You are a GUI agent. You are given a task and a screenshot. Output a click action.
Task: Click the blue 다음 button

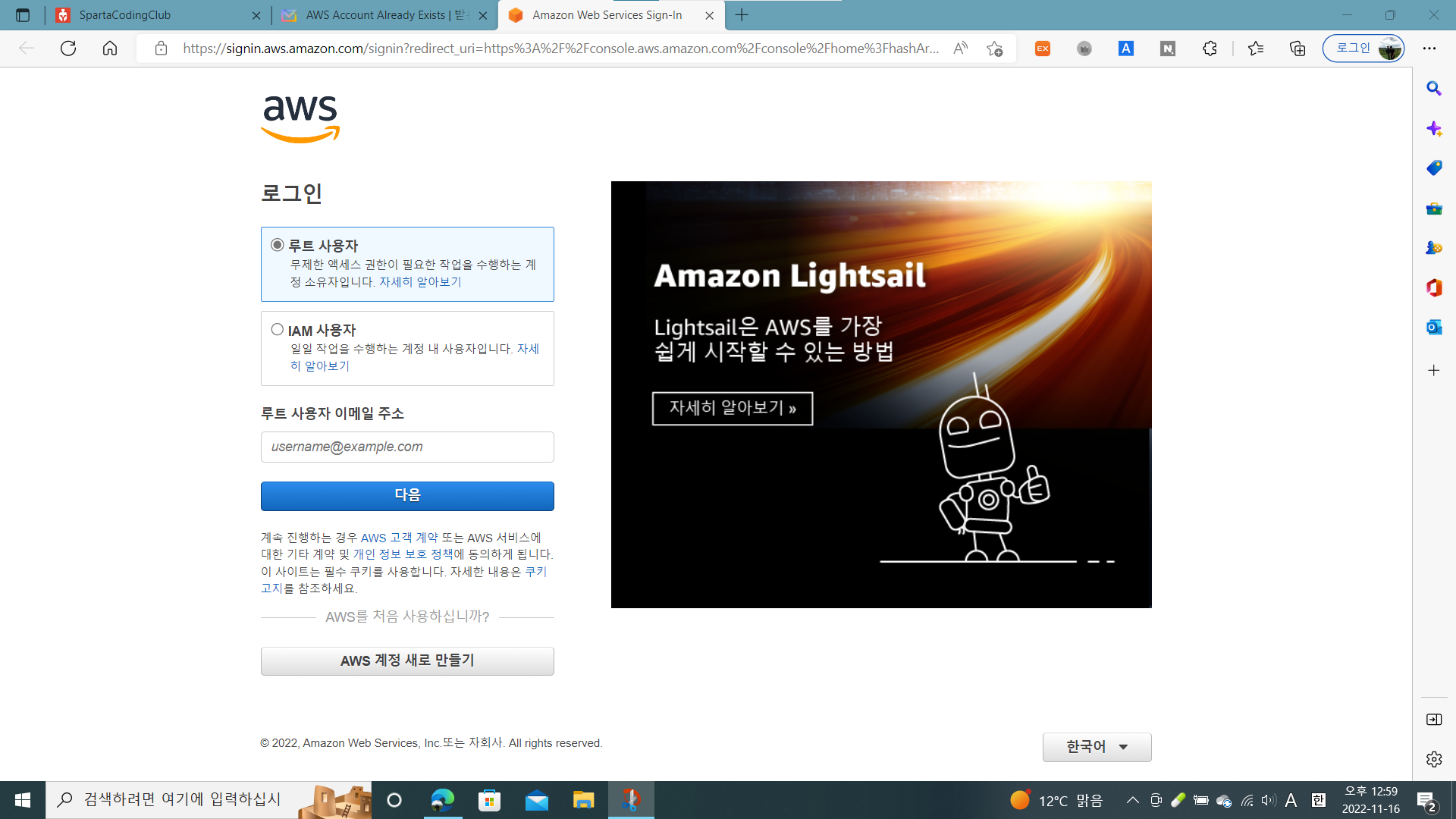point(407,496)
